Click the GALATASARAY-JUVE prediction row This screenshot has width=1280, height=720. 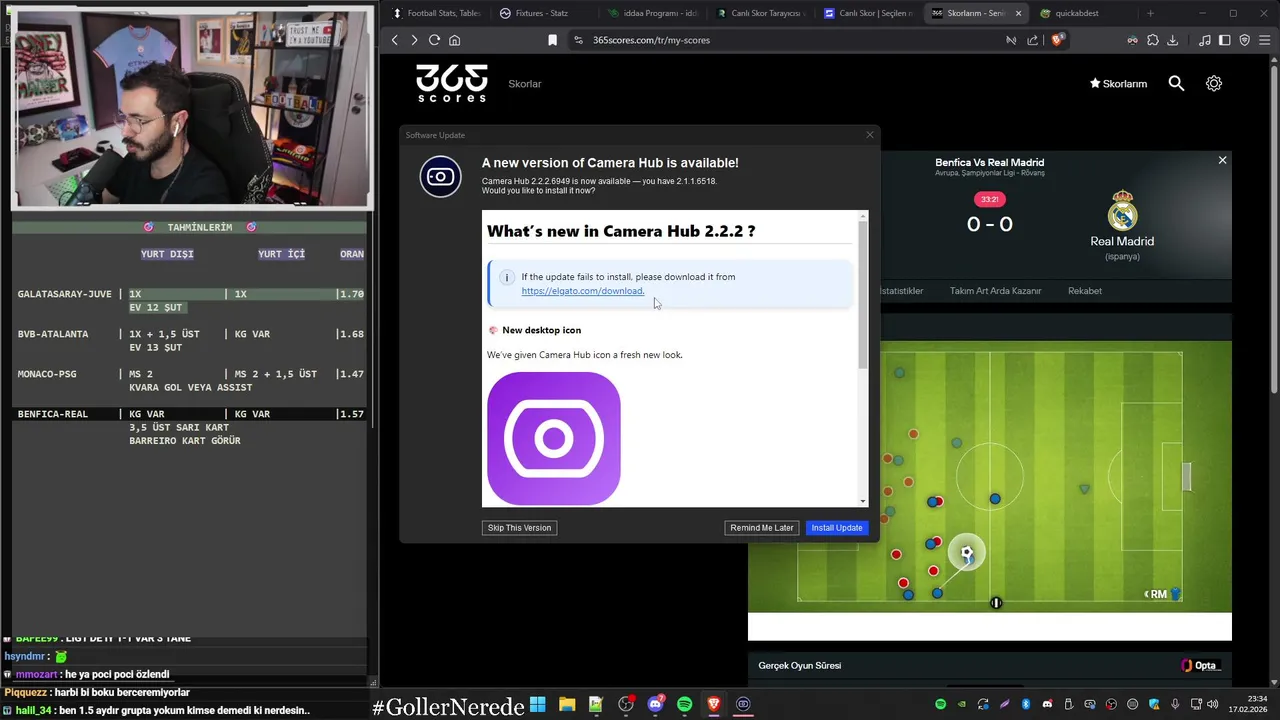point(190,300)
